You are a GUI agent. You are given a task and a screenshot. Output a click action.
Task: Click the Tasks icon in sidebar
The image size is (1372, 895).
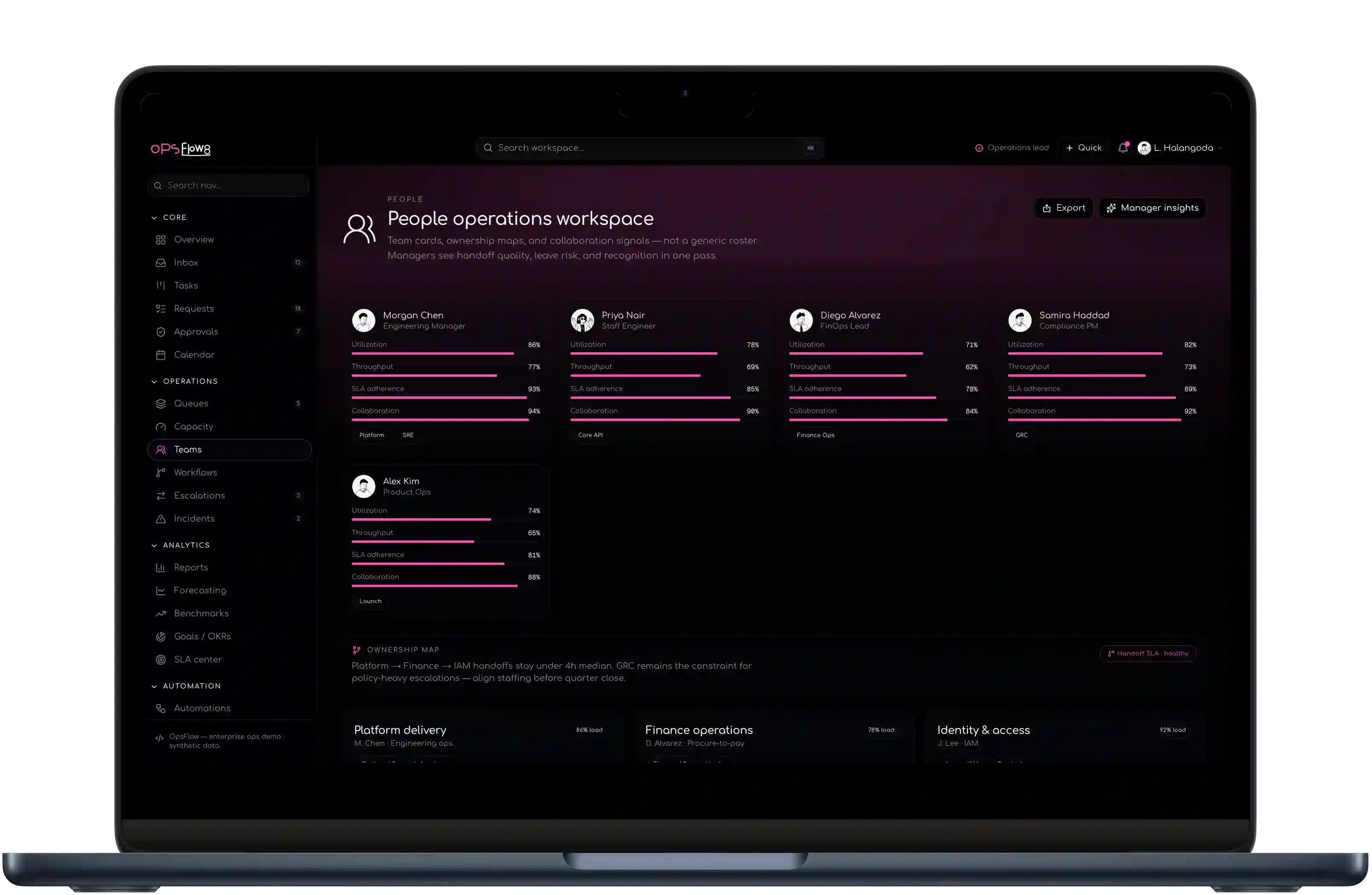coord(161,286)
